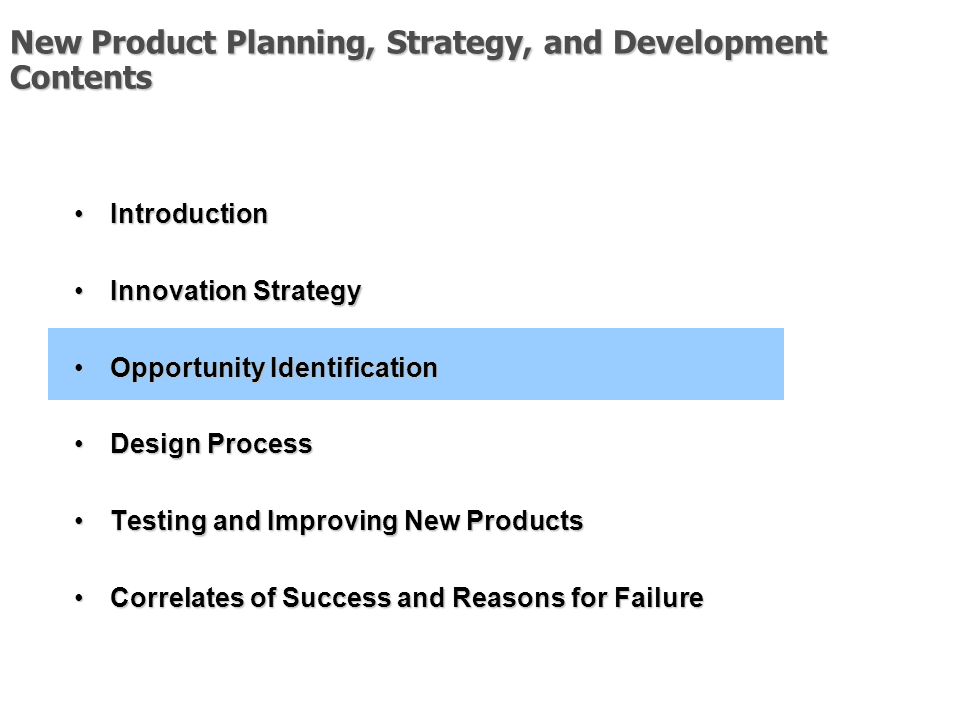960x720 pixels.
Task: Click the word Identification in the highlighted row
Action: (354, 368)
